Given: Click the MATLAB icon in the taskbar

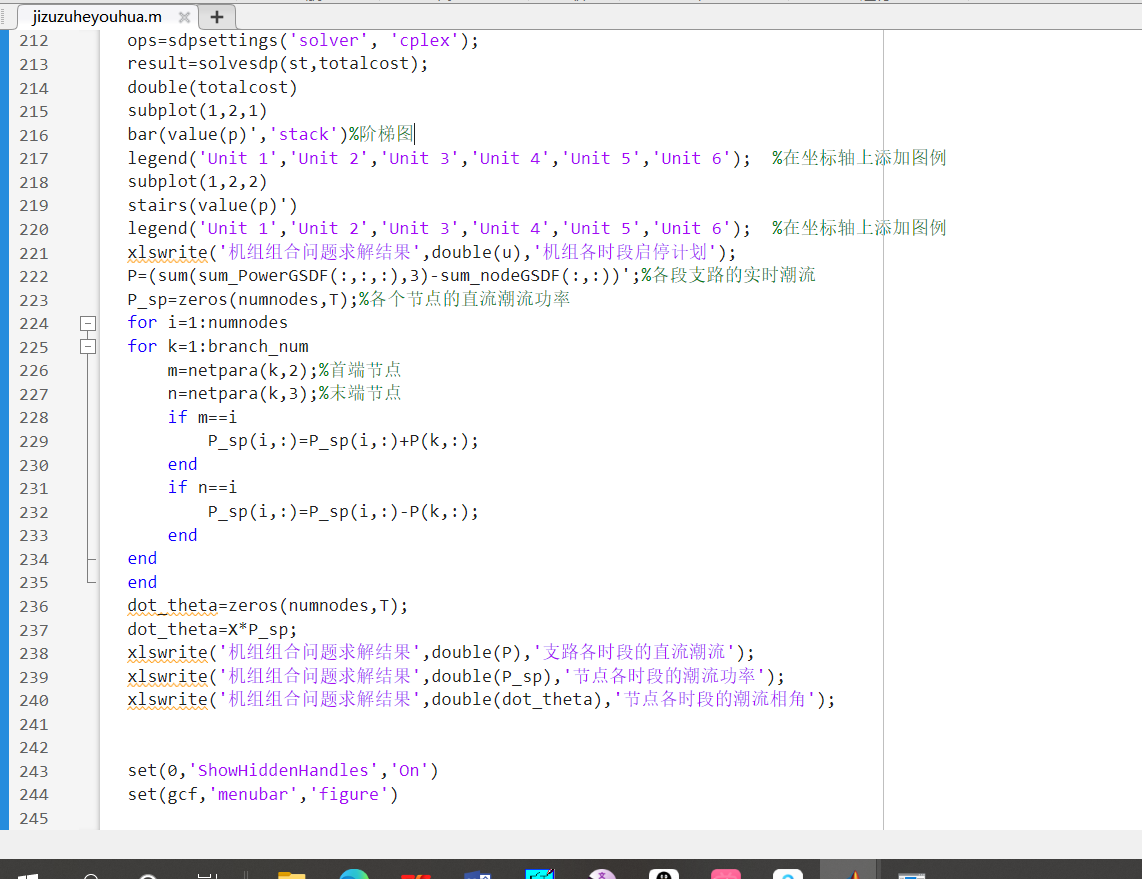Looking at the screenshot, I should tap(852, 873).
